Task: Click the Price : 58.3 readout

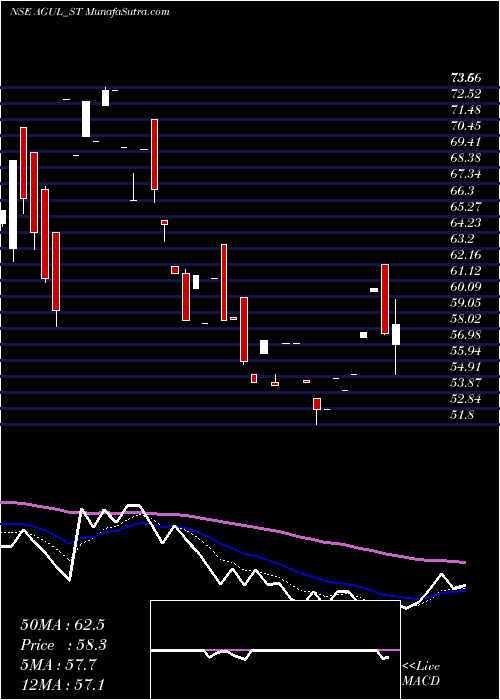Action: pyautogui.click(x=63, y=645)
